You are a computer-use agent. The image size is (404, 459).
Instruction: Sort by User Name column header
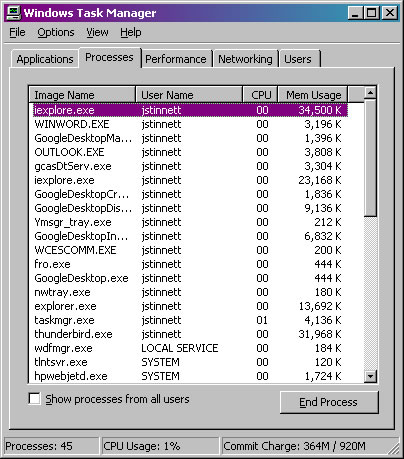coord(189,95)
